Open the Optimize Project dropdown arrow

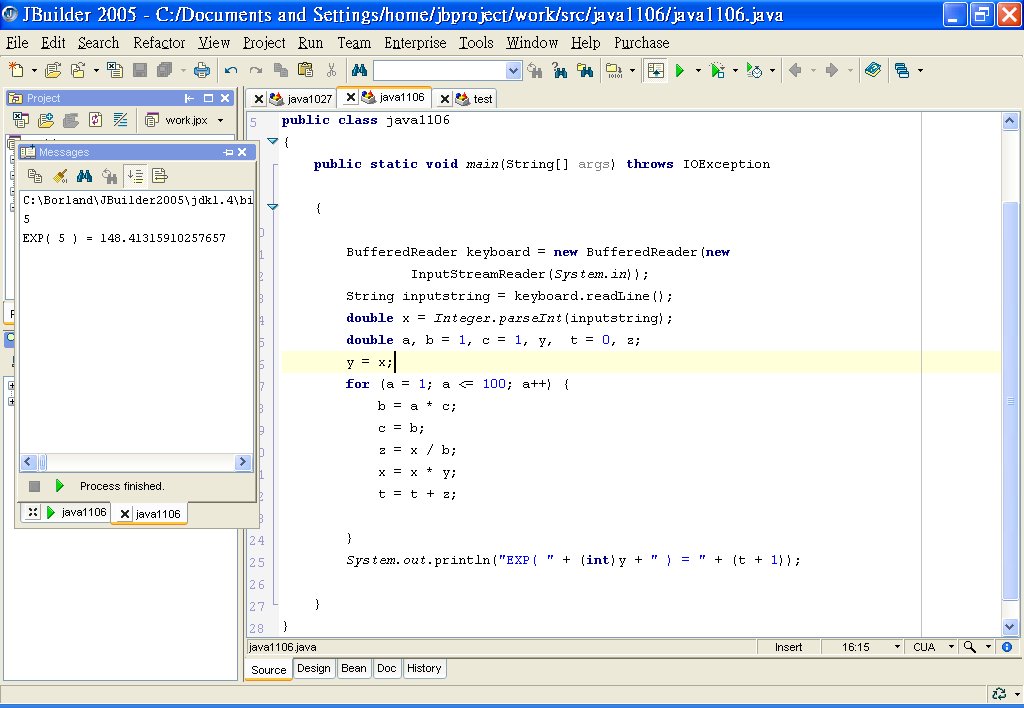click(x=773, y=70)
